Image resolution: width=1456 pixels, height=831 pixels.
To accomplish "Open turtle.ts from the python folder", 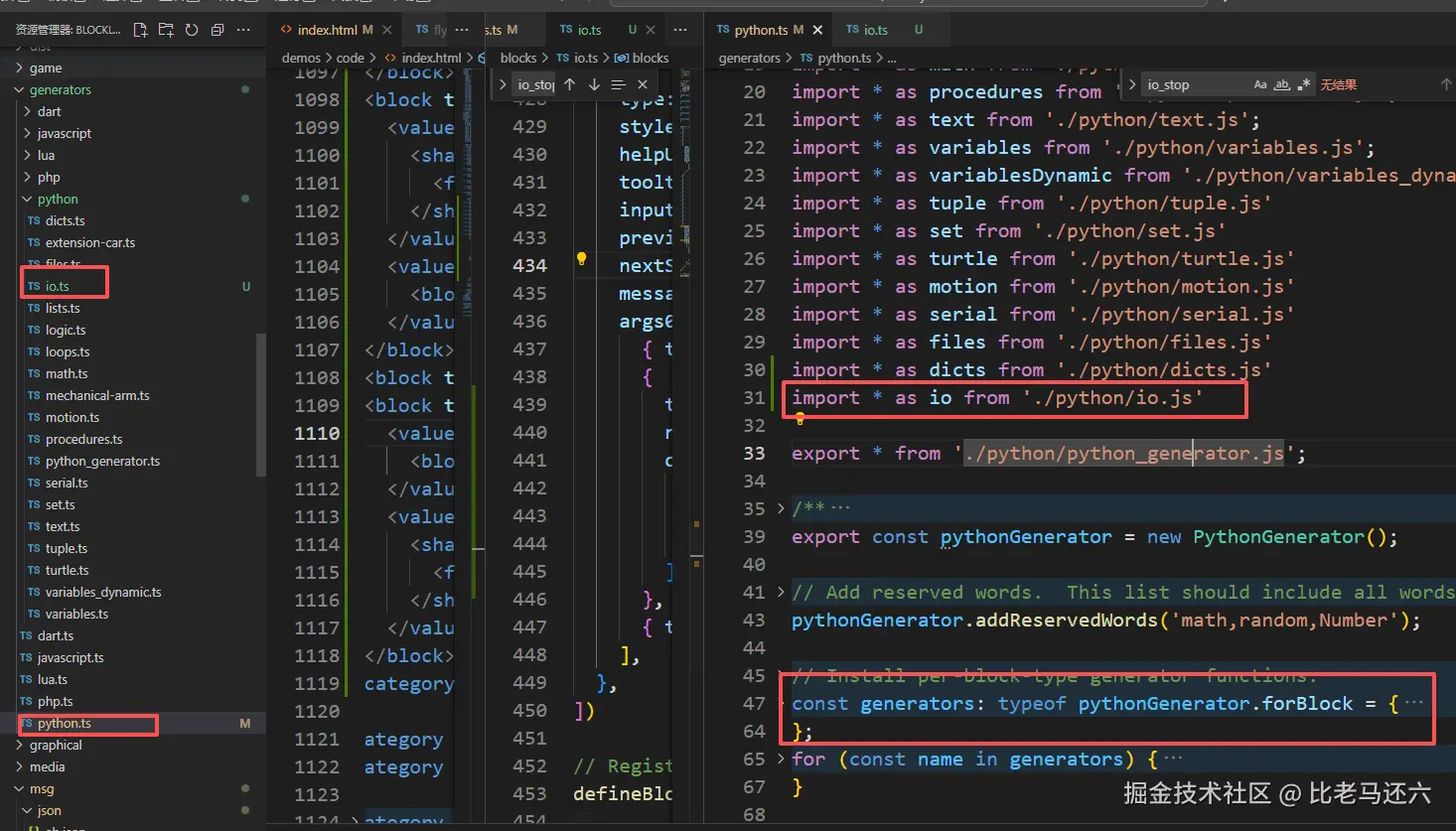I will 67,570.
